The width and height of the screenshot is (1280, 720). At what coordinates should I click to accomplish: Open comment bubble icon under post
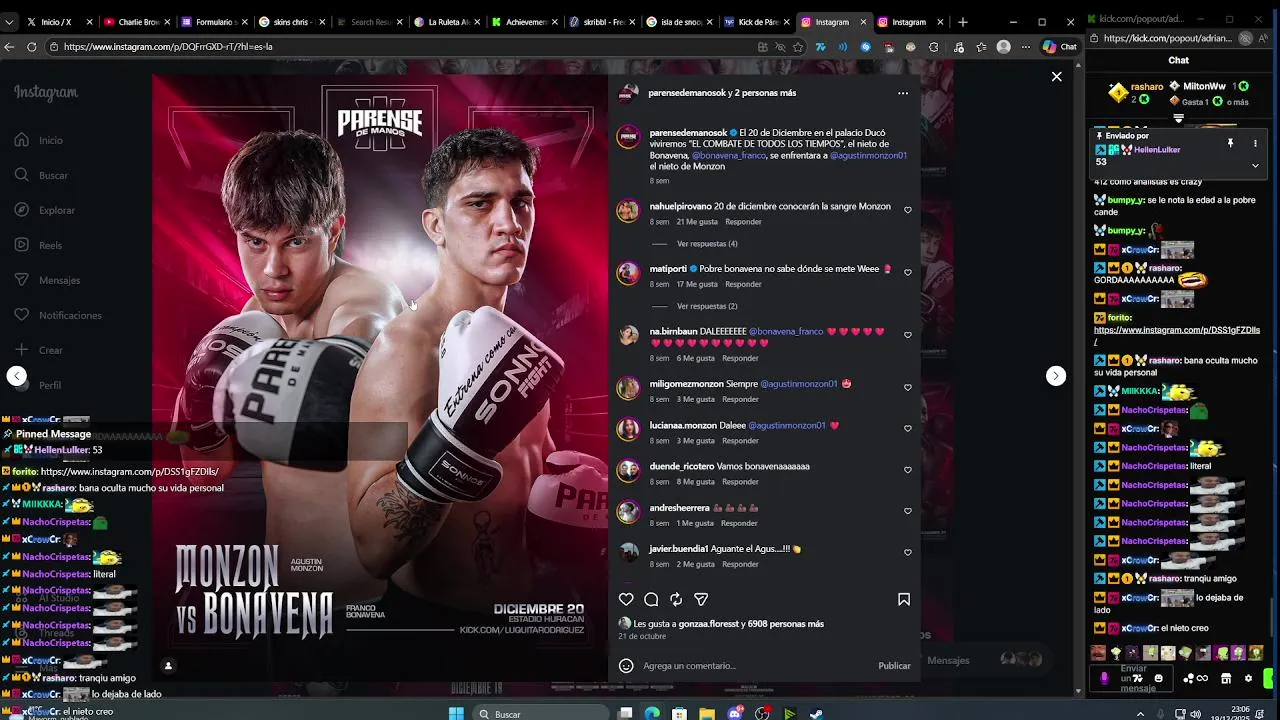click(651, 599)
